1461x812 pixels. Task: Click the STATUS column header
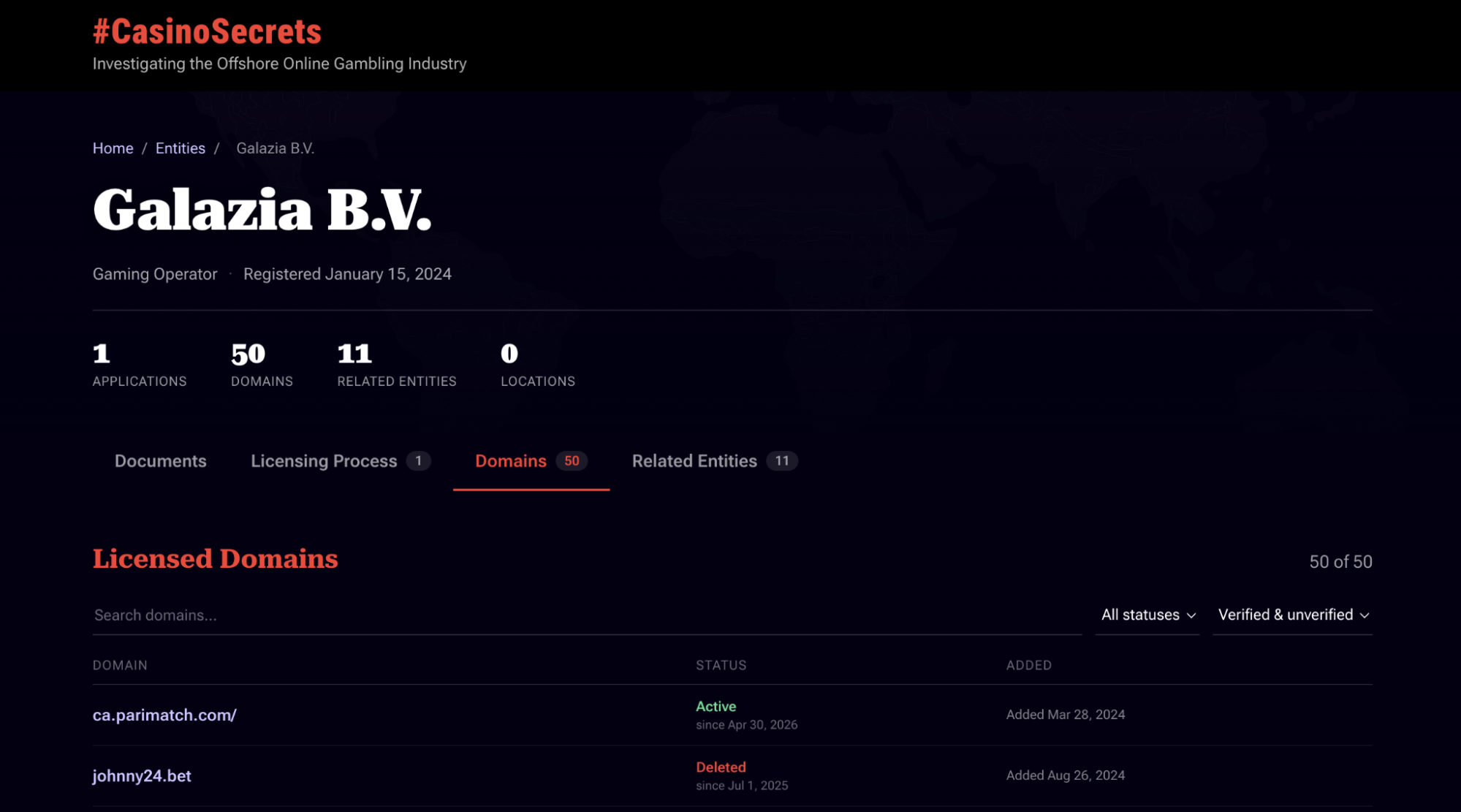coord(721,666)
